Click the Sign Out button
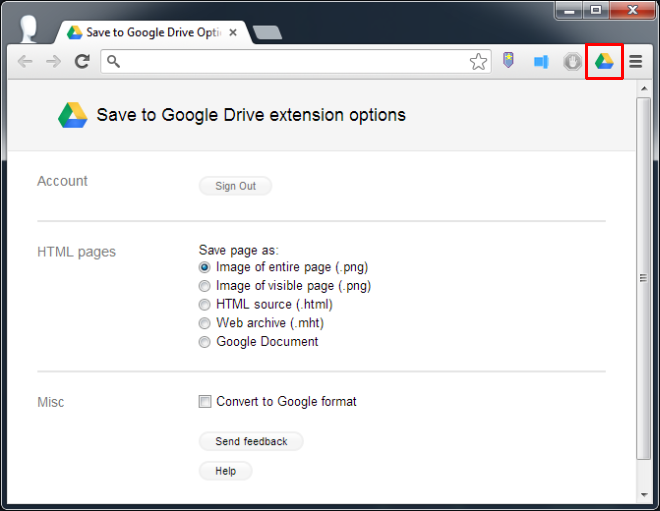The width and height of the screenshot is (660, 511). click(235, 186)
